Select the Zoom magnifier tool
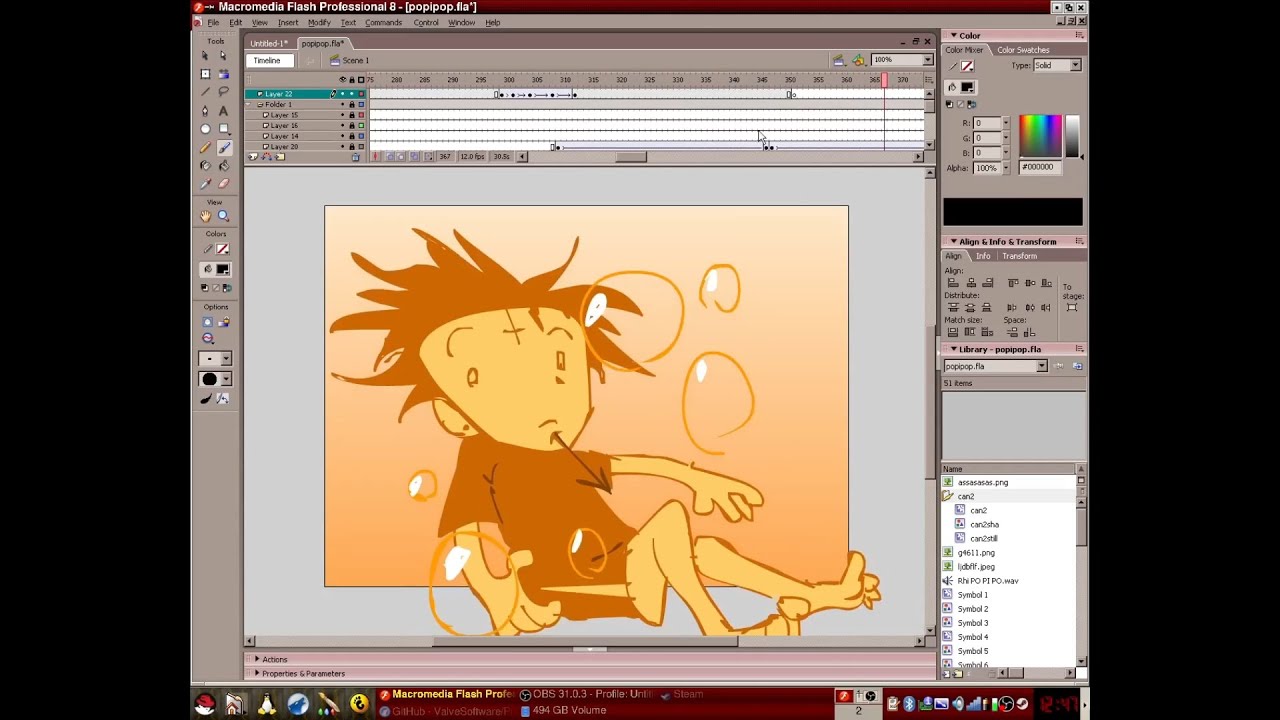Viewport: 1280px width, 720px height. [224, 216]
